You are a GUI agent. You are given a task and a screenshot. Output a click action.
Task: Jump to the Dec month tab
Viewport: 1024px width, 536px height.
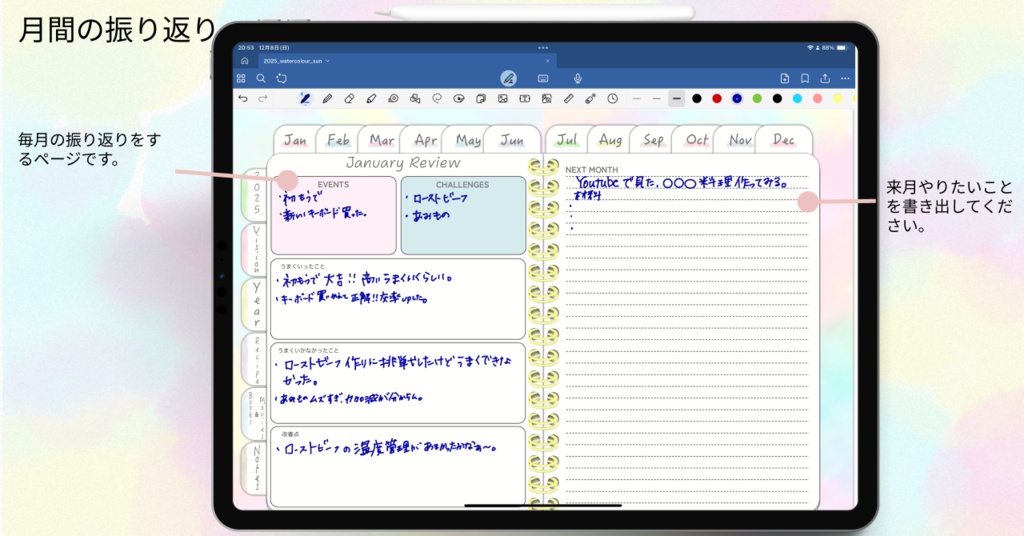(783, 140)
